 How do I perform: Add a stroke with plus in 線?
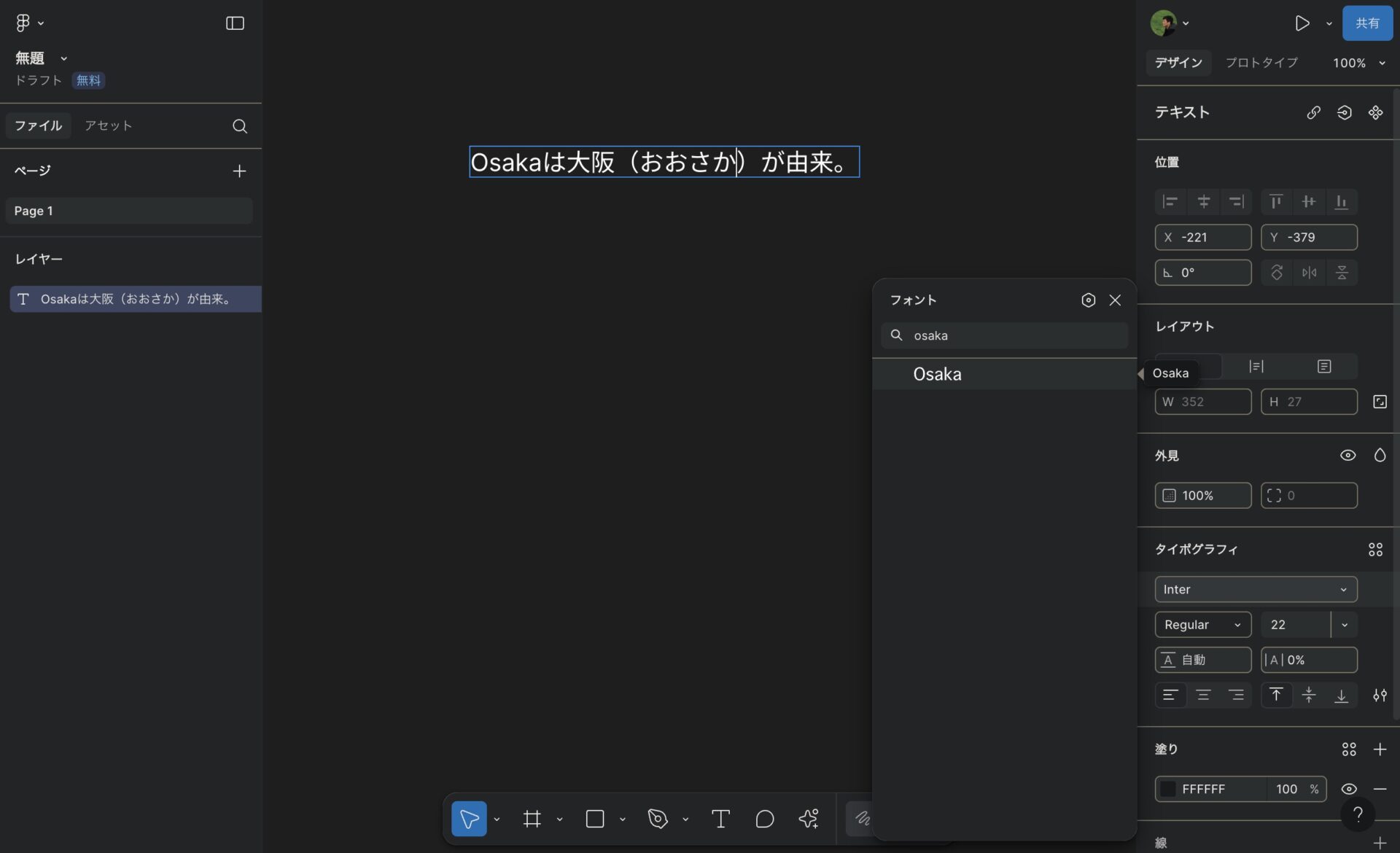(x=1380, y=844)
